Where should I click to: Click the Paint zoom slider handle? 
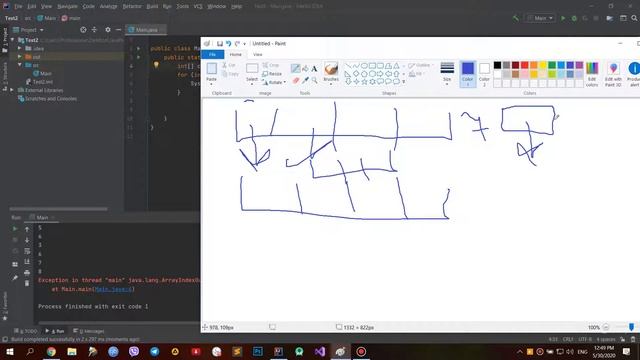631,327
